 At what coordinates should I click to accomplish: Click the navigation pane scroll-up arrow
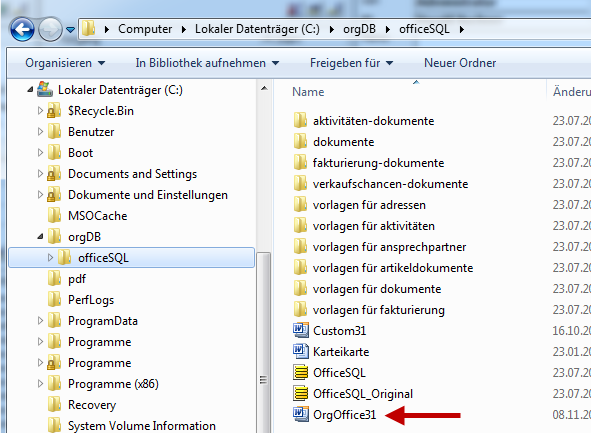click(264, 89)
